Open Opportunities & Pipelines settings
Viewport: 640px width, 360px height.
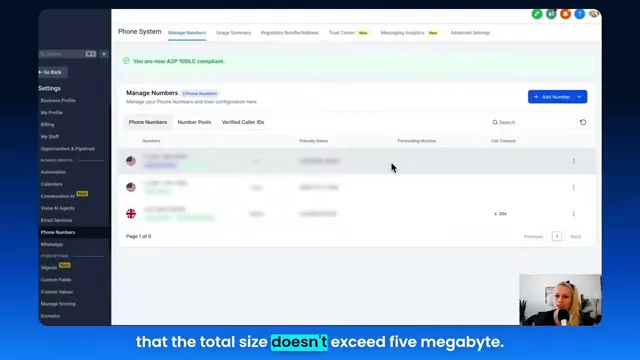point(68,149)
